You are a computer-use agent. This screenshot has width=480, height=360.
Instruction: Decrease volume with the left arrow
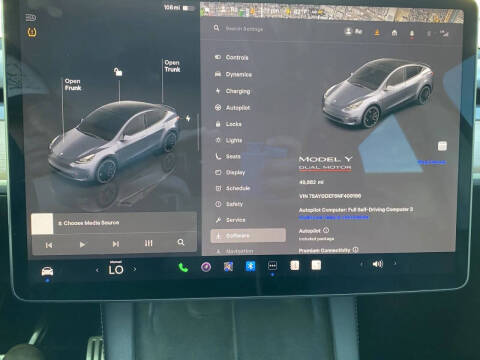(361, 265)
